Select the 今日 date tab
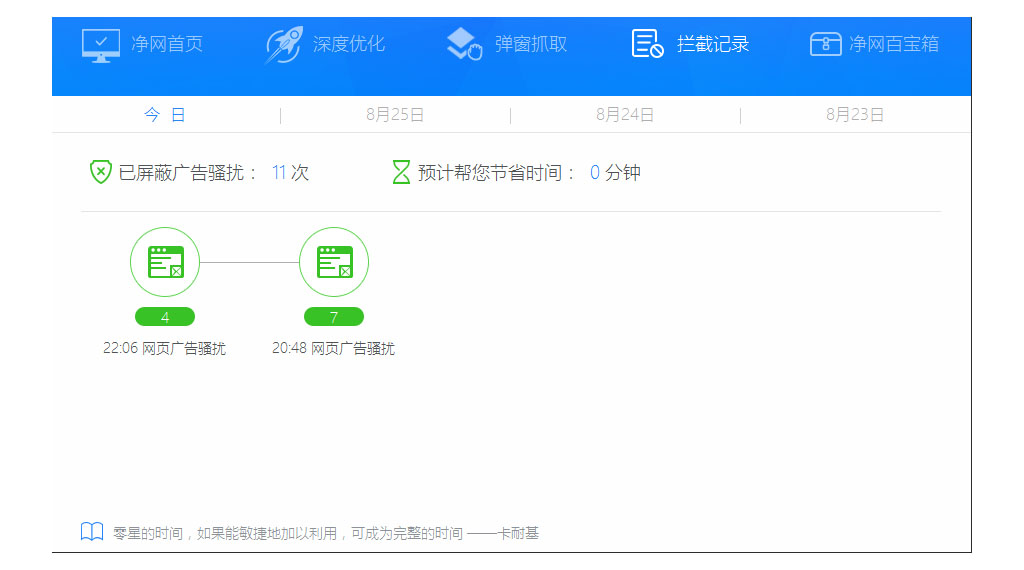This screenshot has height=570, width=1024. tap(165, 115)
